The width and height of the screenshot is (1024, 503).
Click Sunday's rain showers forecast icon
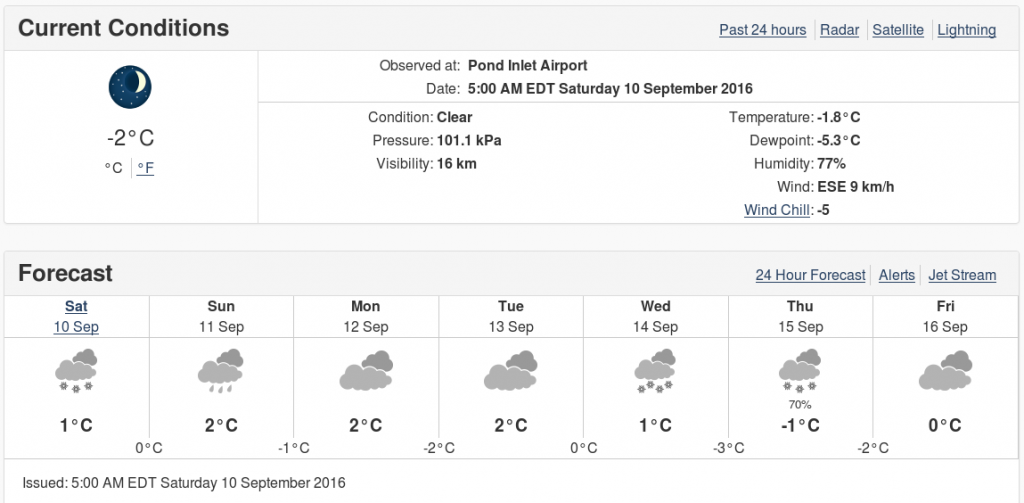[221, 370]
